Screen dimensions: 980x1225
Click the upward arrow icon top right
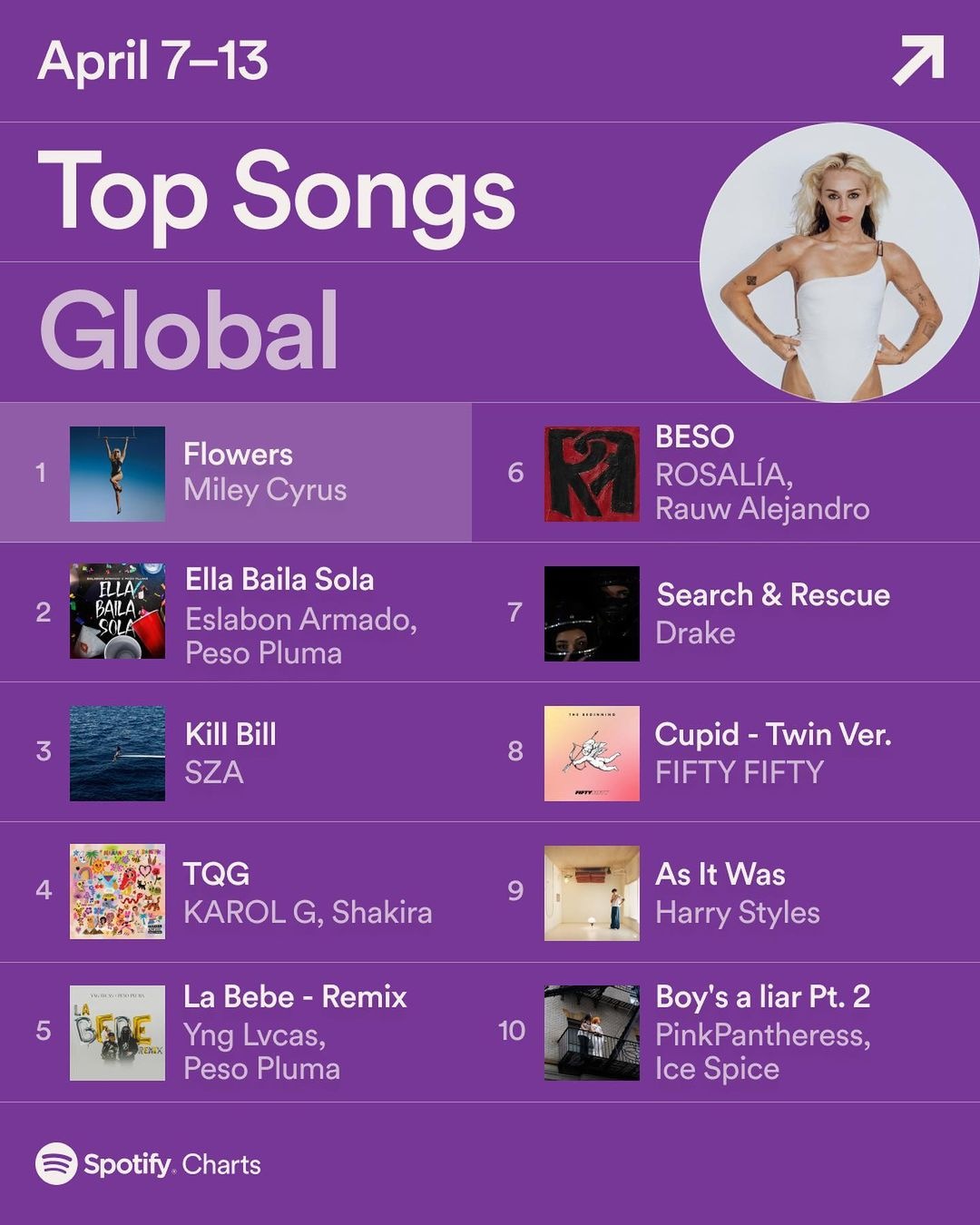(918, 61)
